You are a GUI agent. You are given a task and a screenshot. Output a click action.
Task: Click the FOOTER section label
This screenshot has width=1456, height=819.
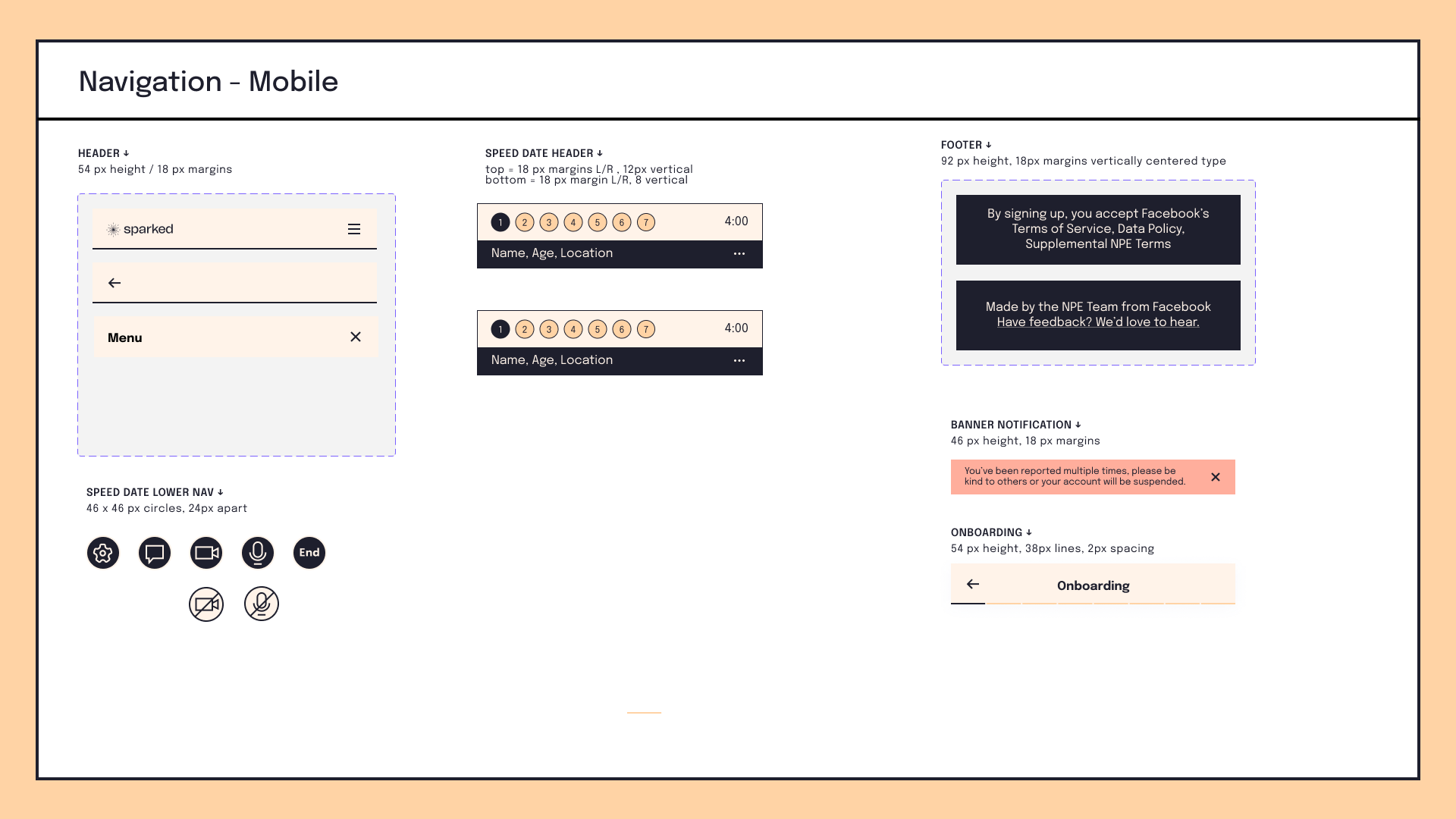pos(966,145)
